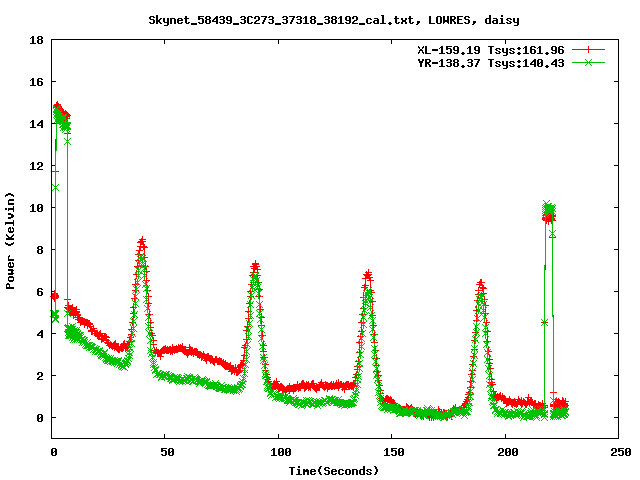Click the y-axis tick label 18
This screenshot has width=640, height=480.
(x=36, y=40)
